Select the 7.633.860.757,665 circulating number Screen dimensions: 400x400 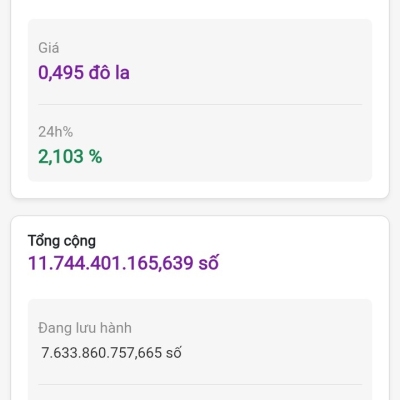[101, 353]
